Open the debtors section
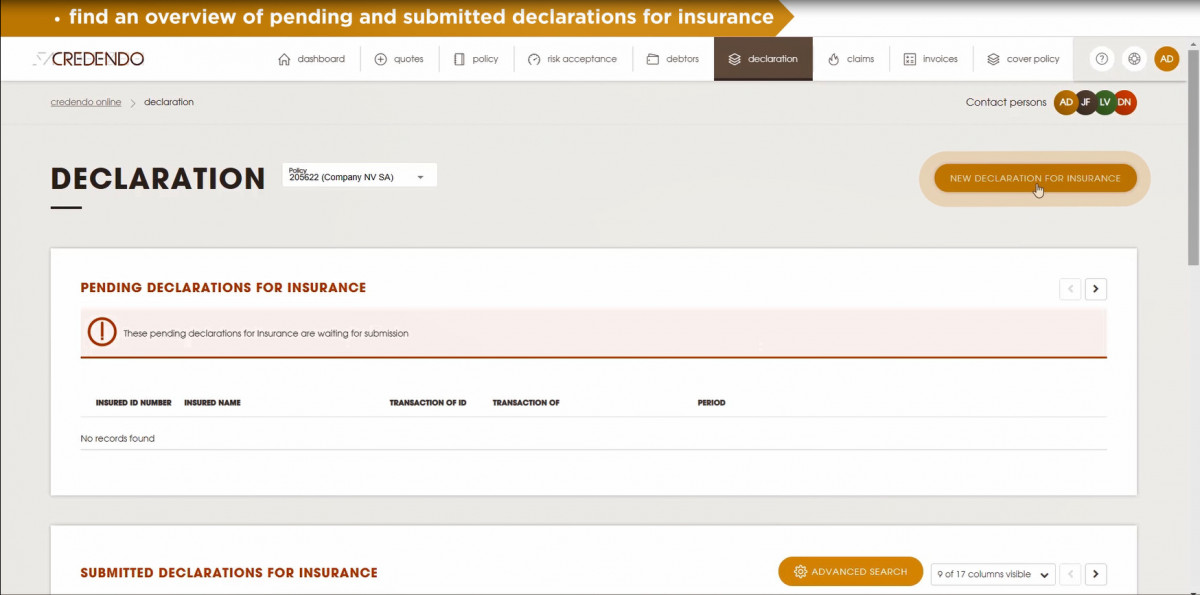Image resolution: width=1200 pixels, height=595 pixels. [673, 59]
